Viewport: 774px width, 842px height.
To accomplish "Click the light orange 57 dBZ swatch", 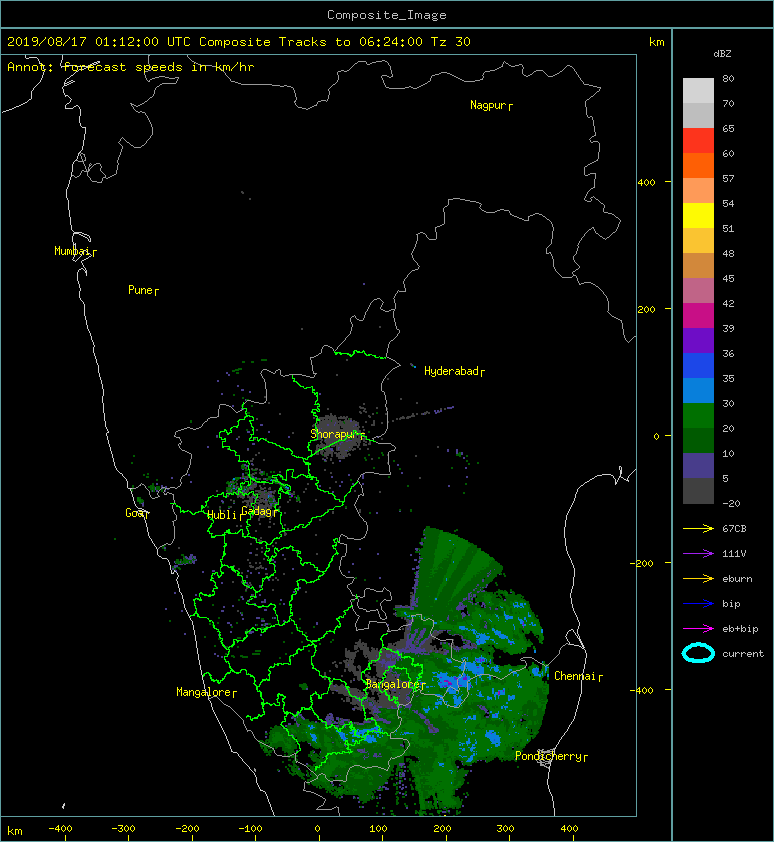I will tap(698, 190).
